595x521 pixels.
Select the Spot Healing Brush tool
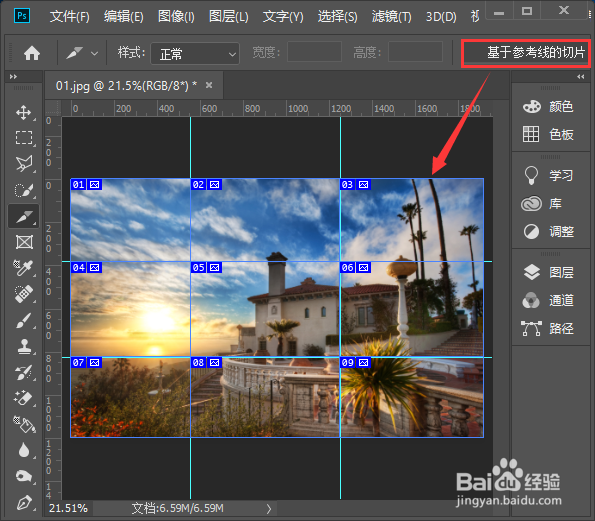[24, 294]
